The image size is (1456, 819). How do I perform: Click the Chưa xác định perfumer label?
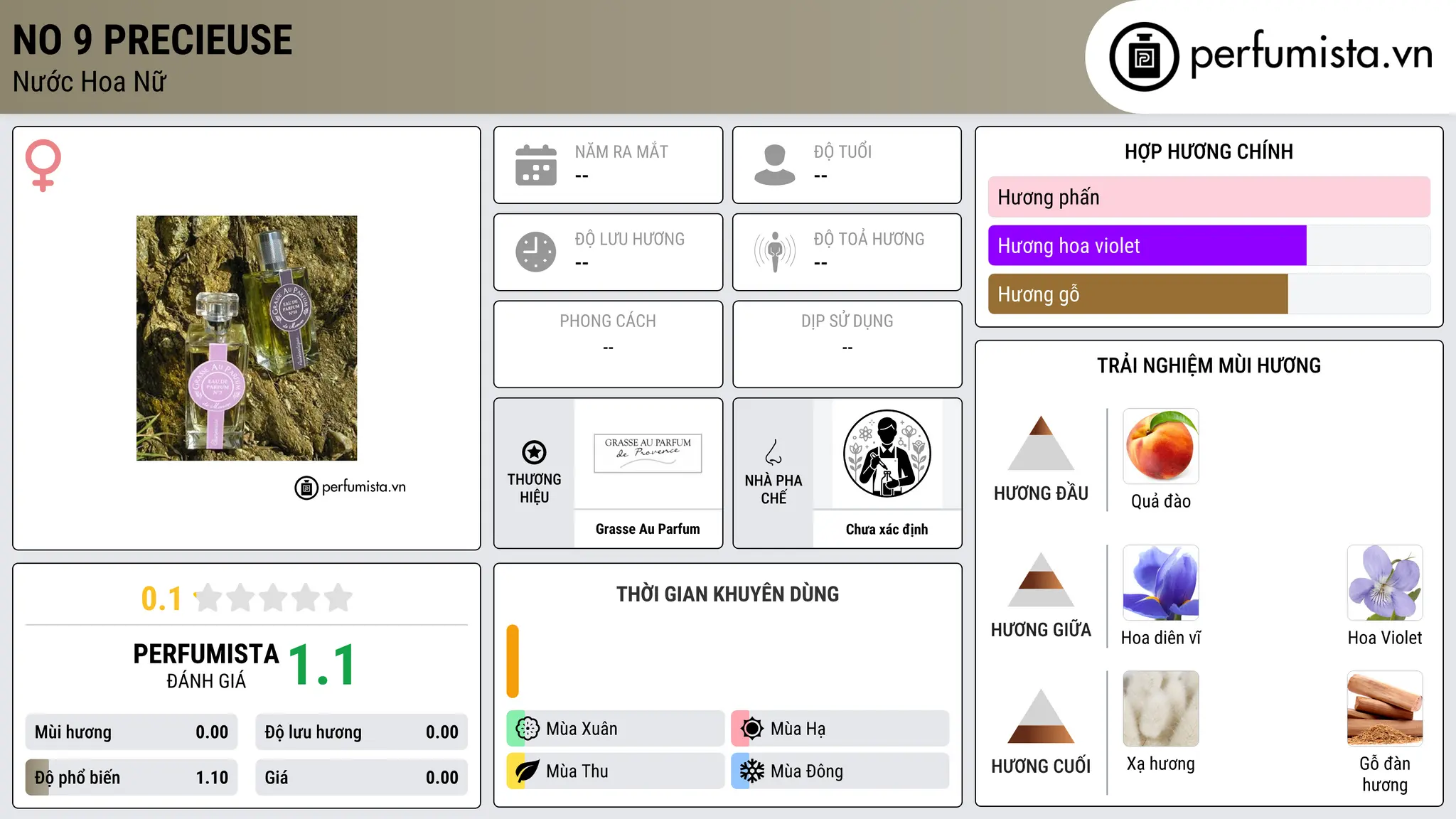[x=887, y=529]
